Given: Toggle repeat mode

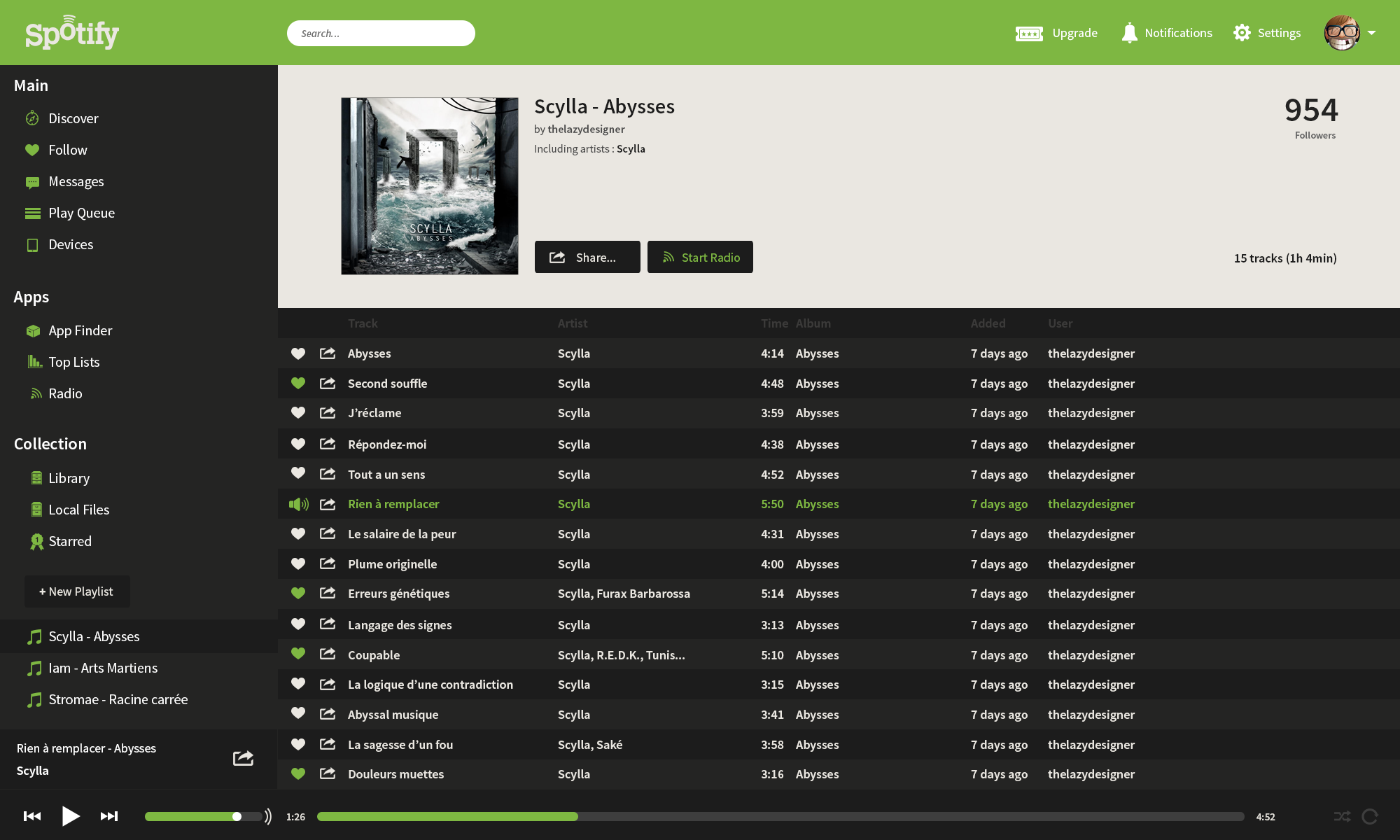Looking at the screenshot, I should [1370, 816].
